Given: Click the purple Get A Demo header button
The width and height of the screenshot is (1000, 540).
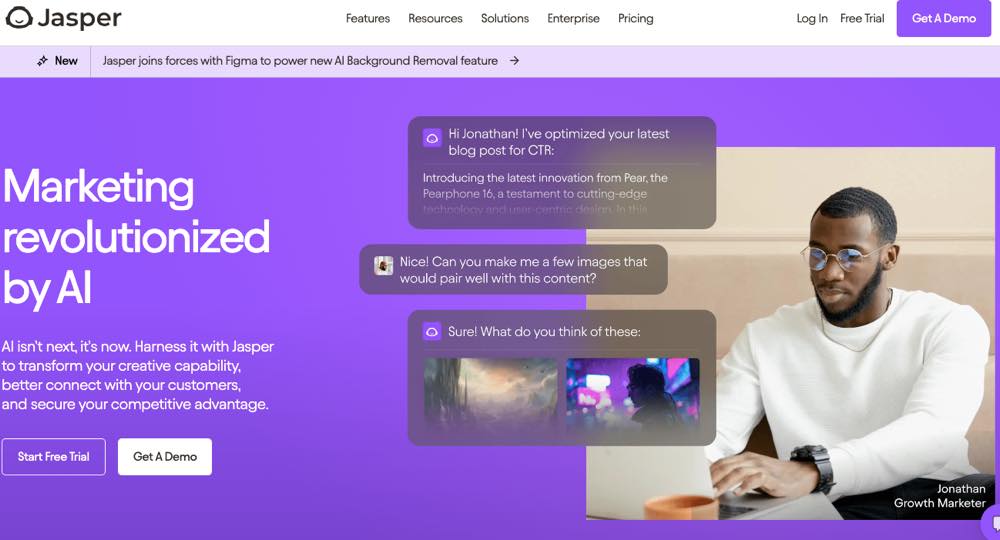Looking at the screenshot, I should click(x=943, y=18).
